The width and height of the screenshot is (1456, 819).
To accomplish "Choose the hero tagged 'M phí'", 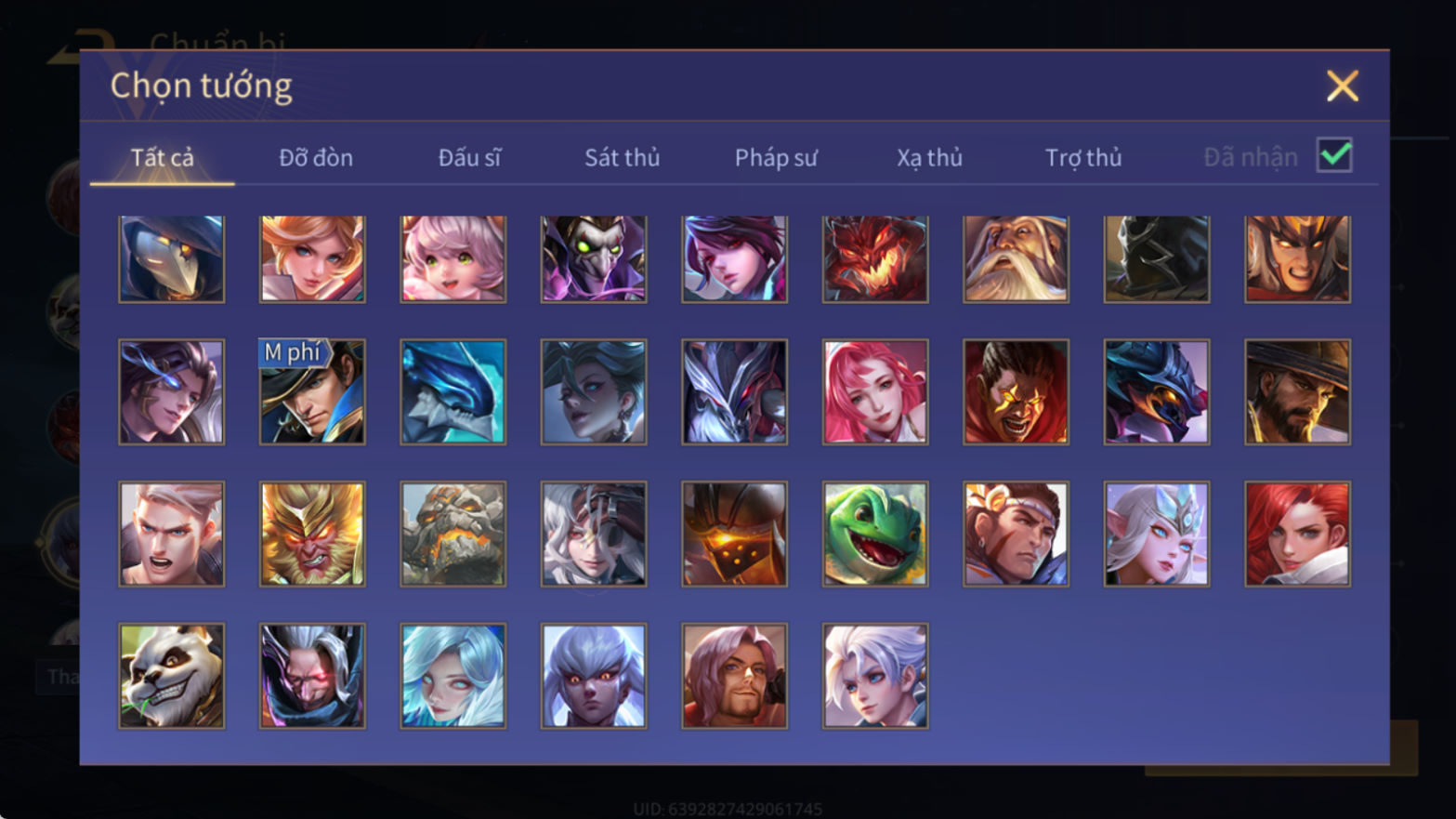I will coord(312,391).
